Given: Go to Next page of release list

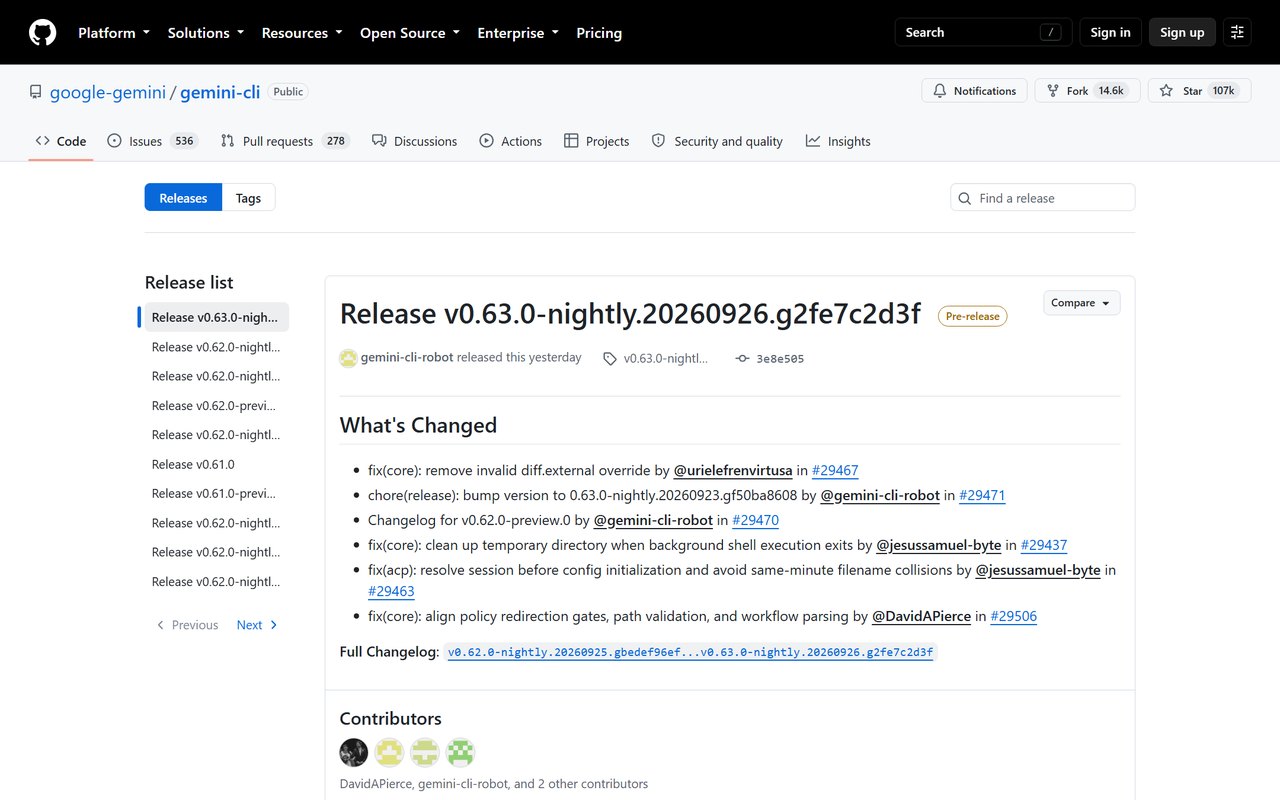Looking at the screenshot, I should tap(258, 625).
